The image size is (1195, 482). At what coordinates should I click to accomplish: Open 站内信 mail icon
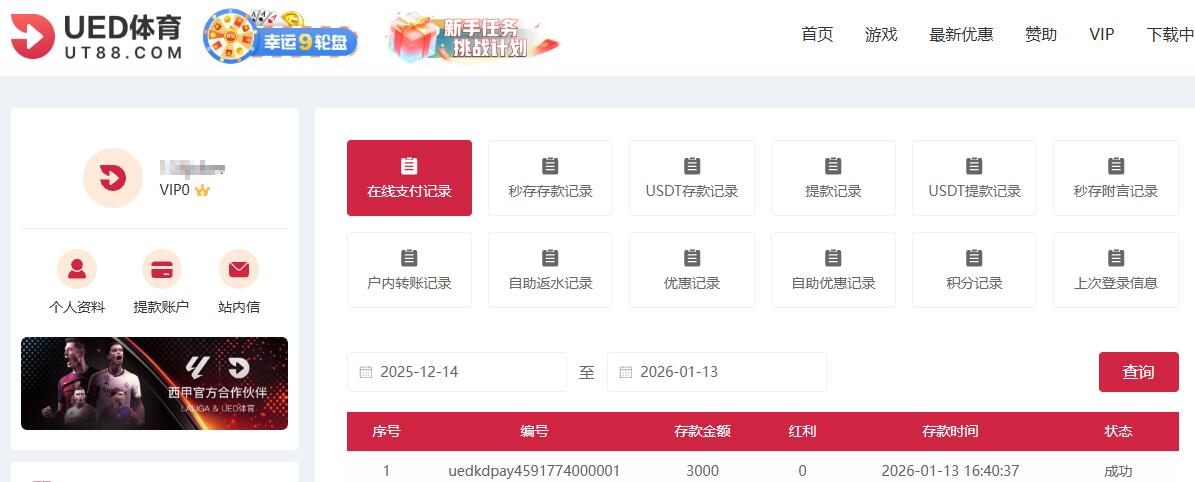coord(238,269)
